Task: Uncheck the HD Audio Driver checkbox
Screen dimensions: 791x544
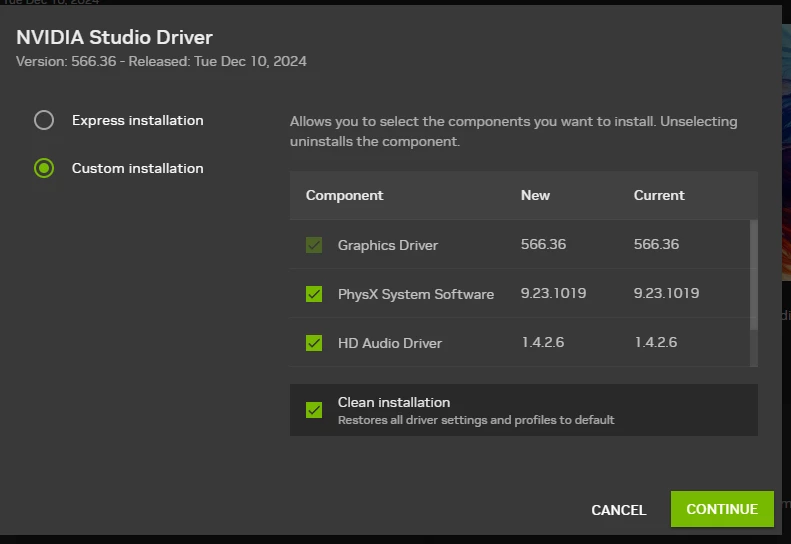Action: [314, 343]
